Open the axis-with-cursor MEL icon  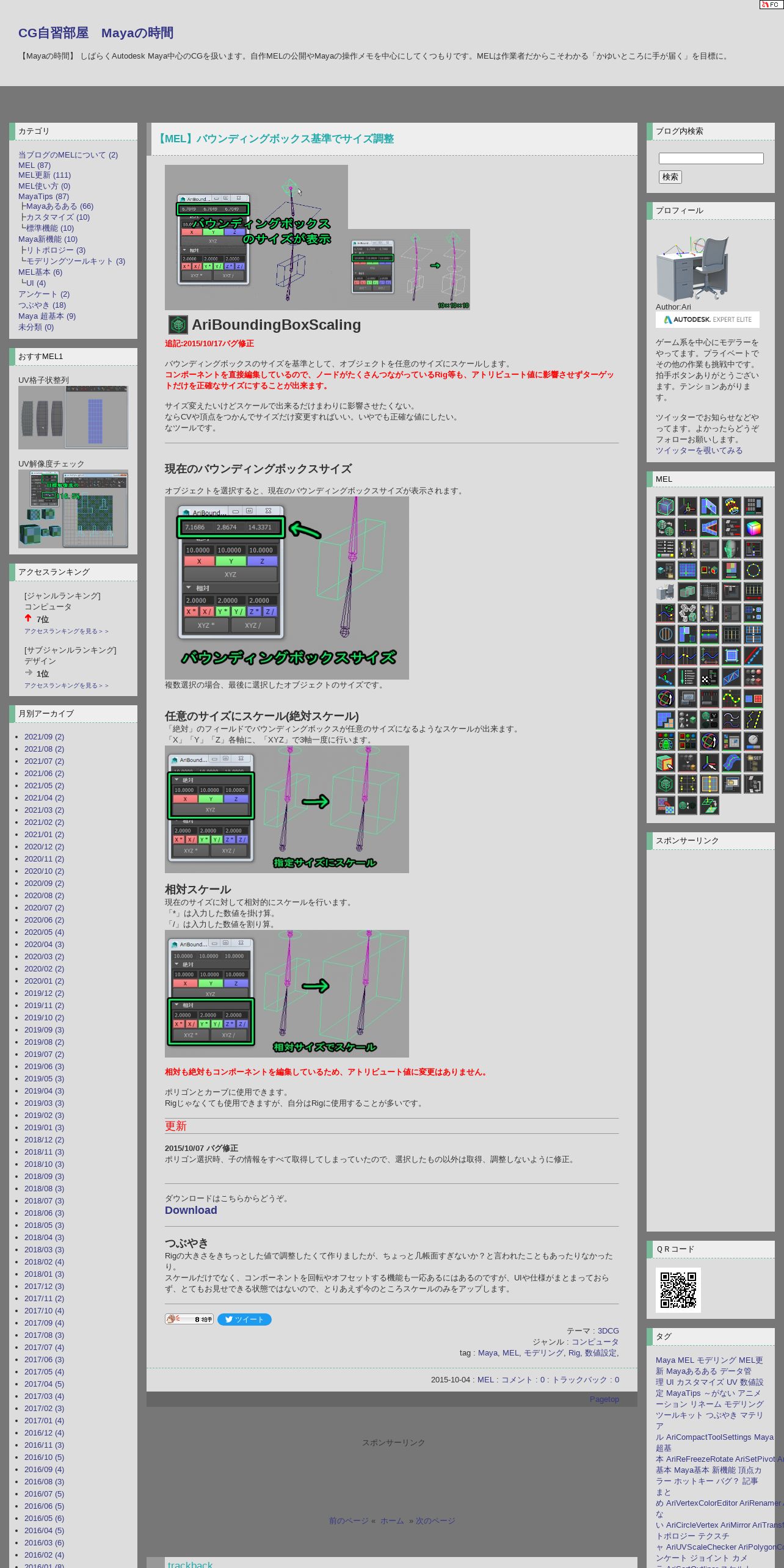[710, 763]
